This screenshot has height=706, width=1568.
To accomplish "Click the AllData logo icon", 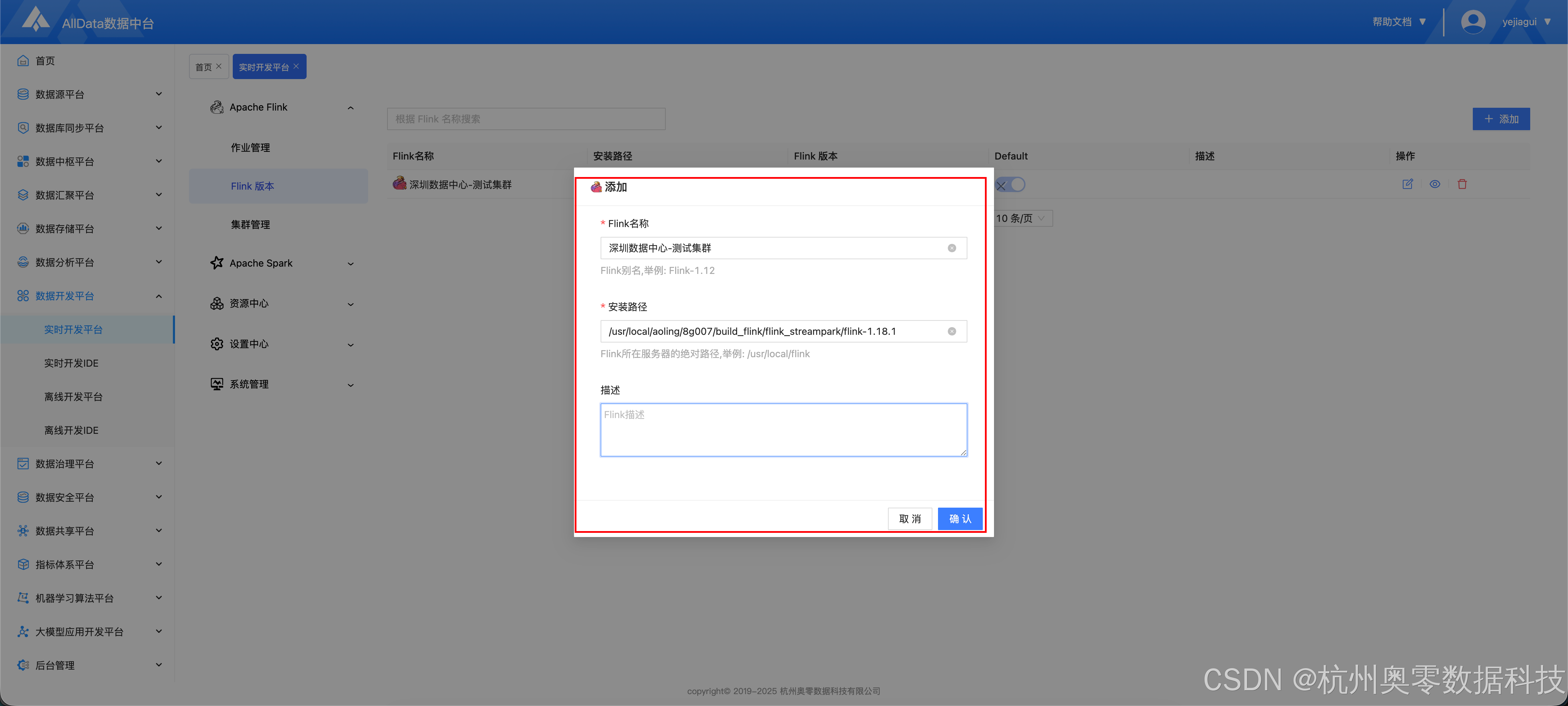I will tap(35, 20).
